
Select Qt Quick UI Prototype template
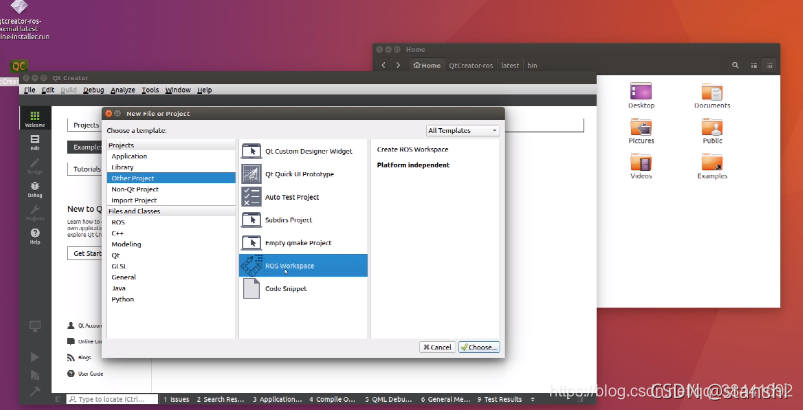coord(303,174)
